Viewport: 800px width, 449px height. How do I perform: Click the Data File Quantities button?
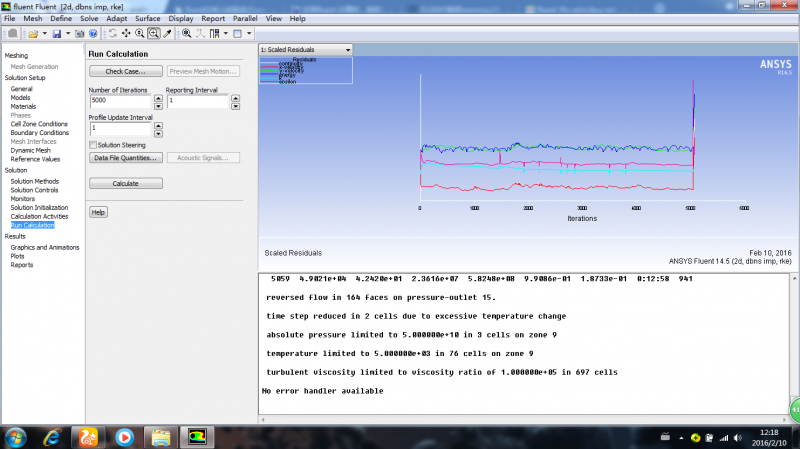click(126, 158)
